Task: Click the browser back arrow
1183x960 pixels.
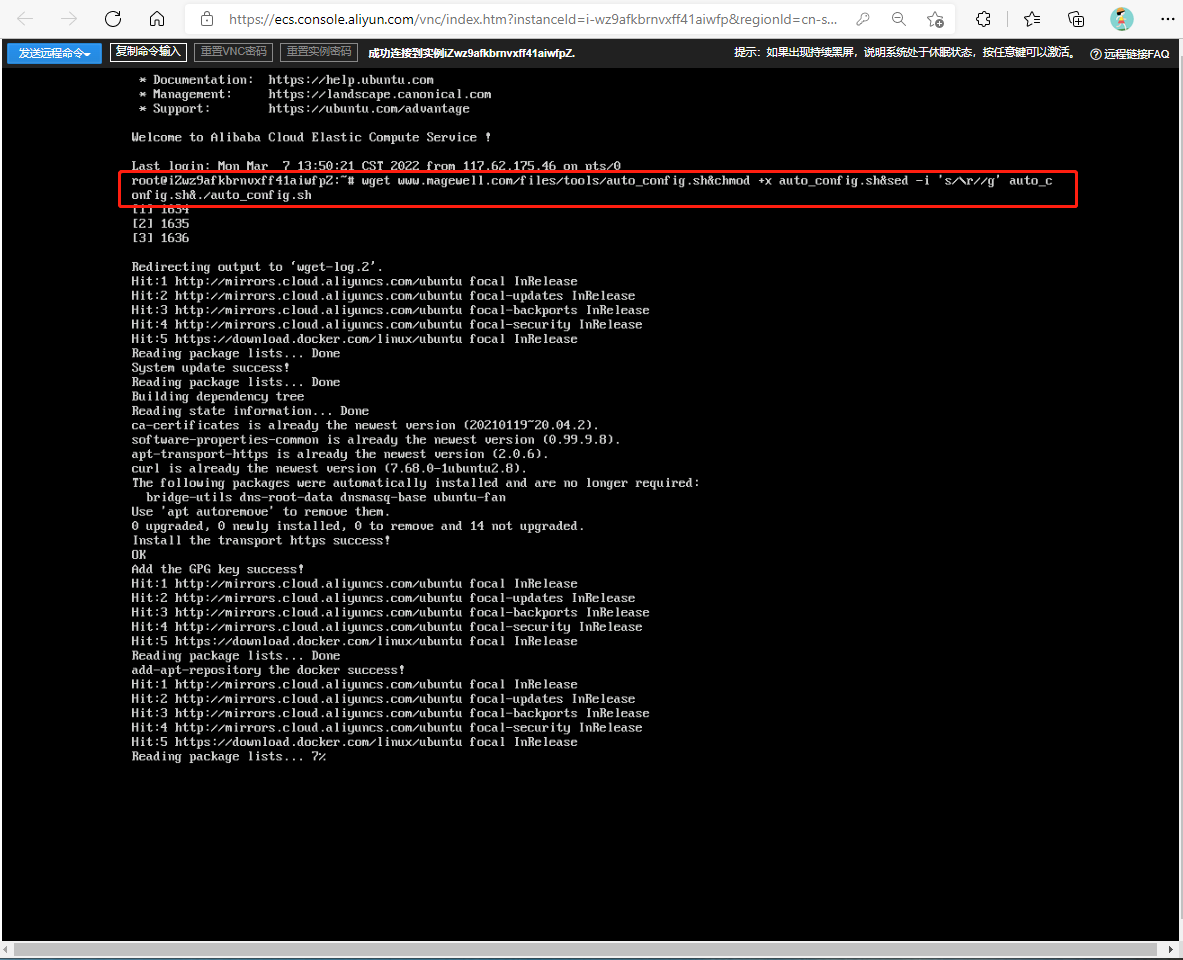Action: pos(25,19)
